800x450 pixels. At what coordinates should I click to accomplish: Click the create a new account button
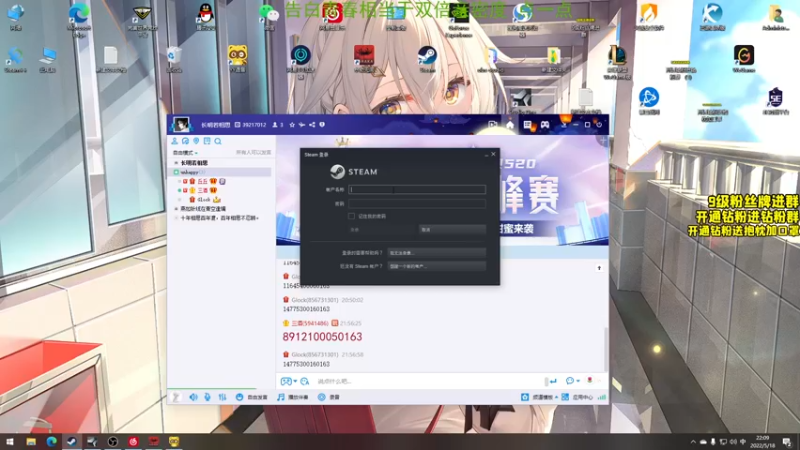click(436, 266)
